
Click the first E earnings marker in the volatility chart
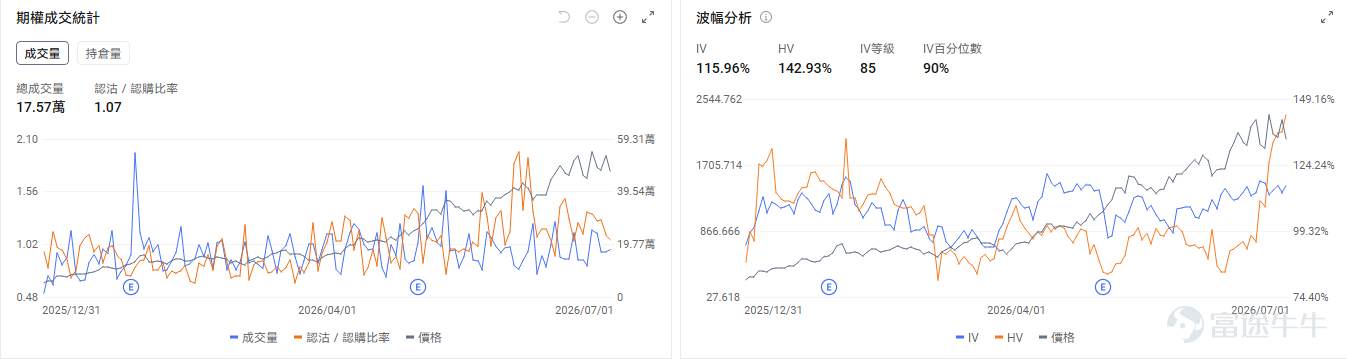click(x=828, y=287)
